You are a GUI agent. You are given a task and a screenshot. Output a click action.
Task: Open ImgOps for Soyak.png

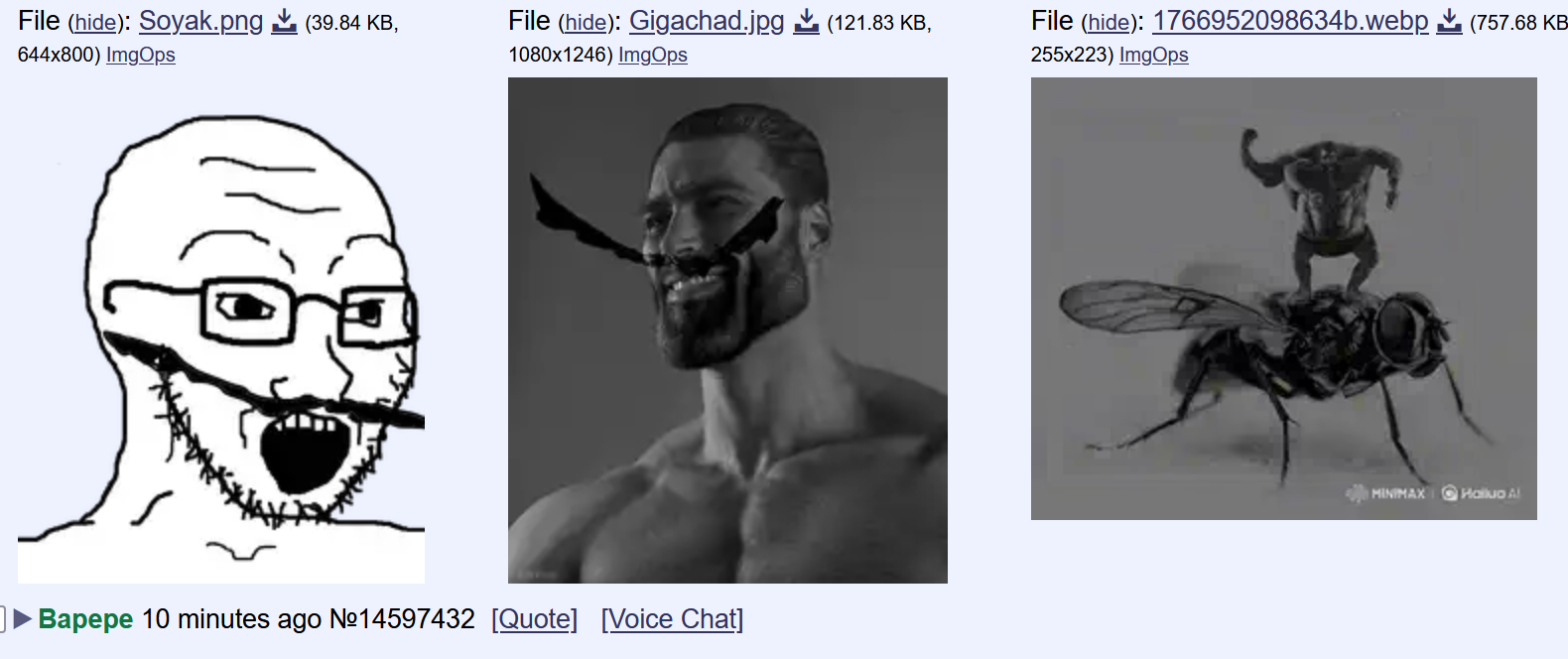(141, 55)
